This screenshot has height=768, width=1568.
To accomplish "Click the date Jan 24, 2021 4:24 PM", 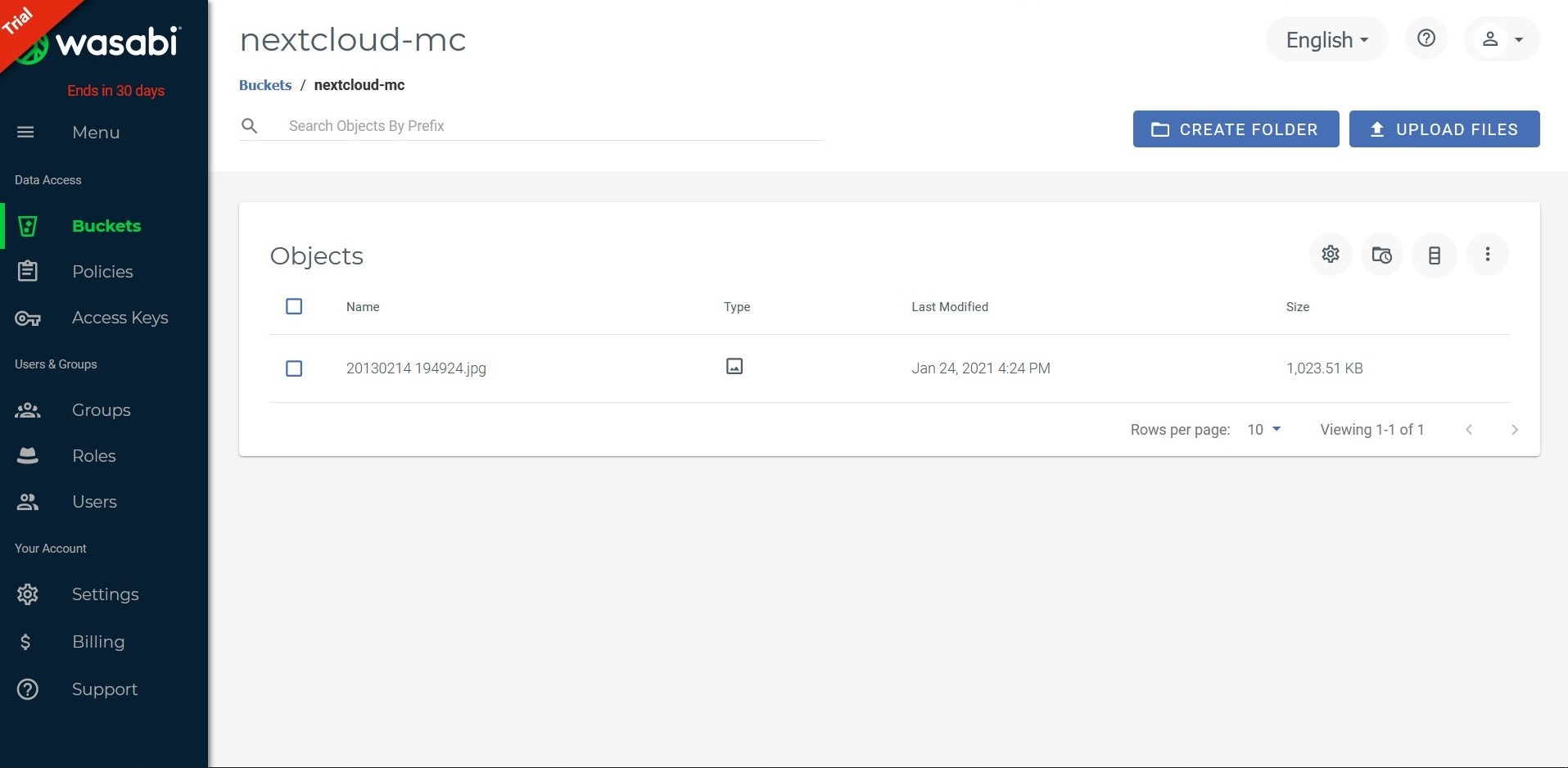I will coord(981,368).
